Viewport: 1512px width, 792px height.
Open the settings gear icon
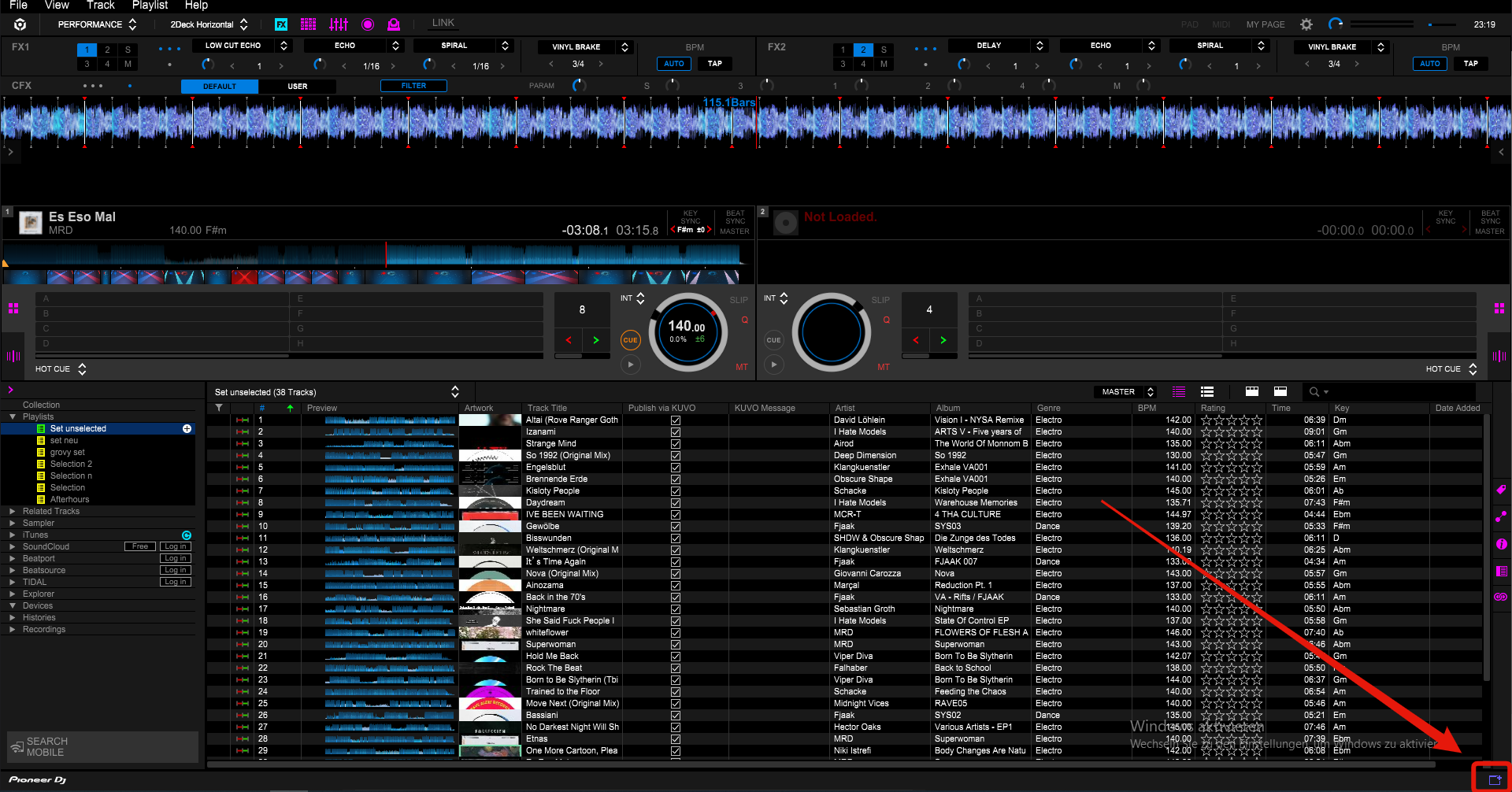click(1306, 24)
